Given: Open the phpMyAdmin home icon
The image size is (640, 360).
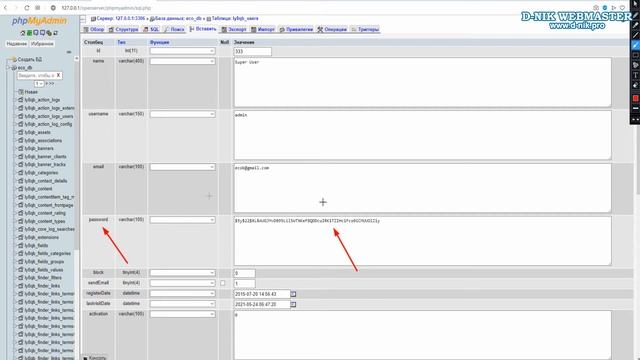Looking at the screenshot, I should tap(23, 33).
